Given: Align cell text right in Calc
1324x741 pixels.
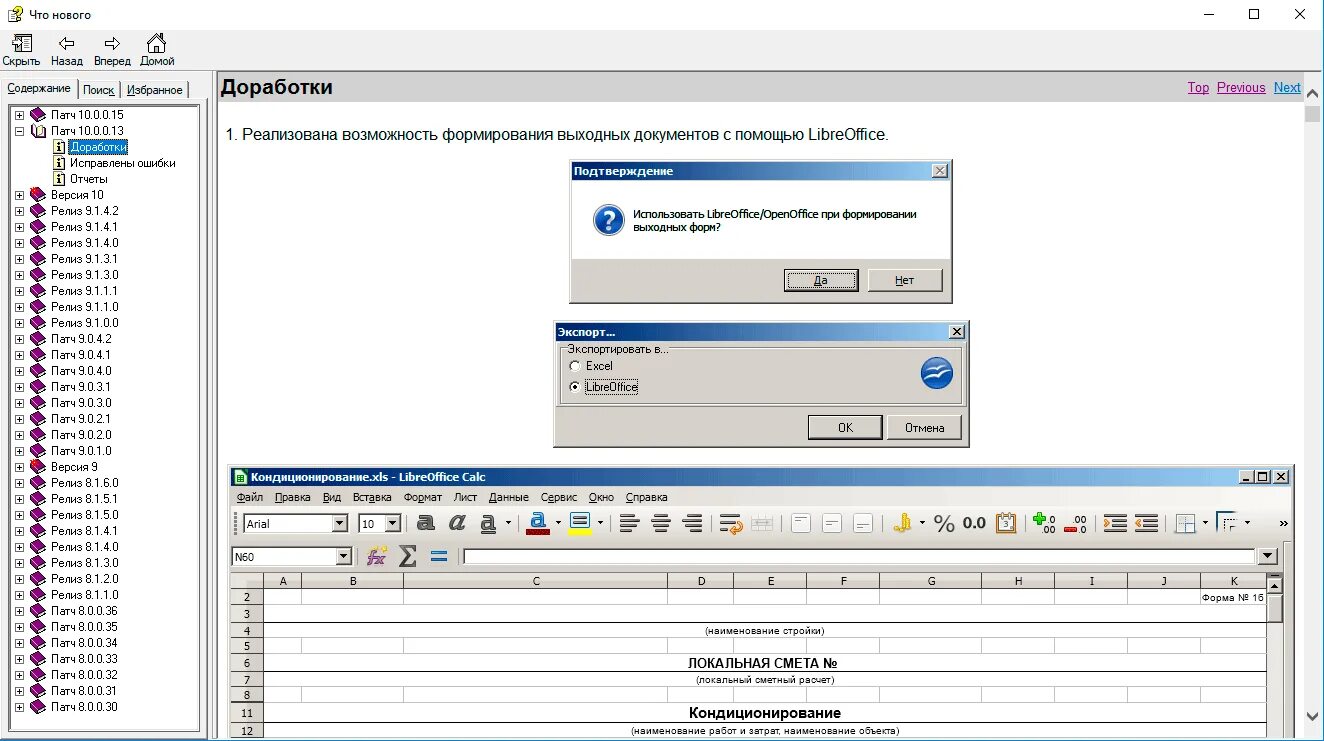Looking at the screenshot, I should (692, 523).
